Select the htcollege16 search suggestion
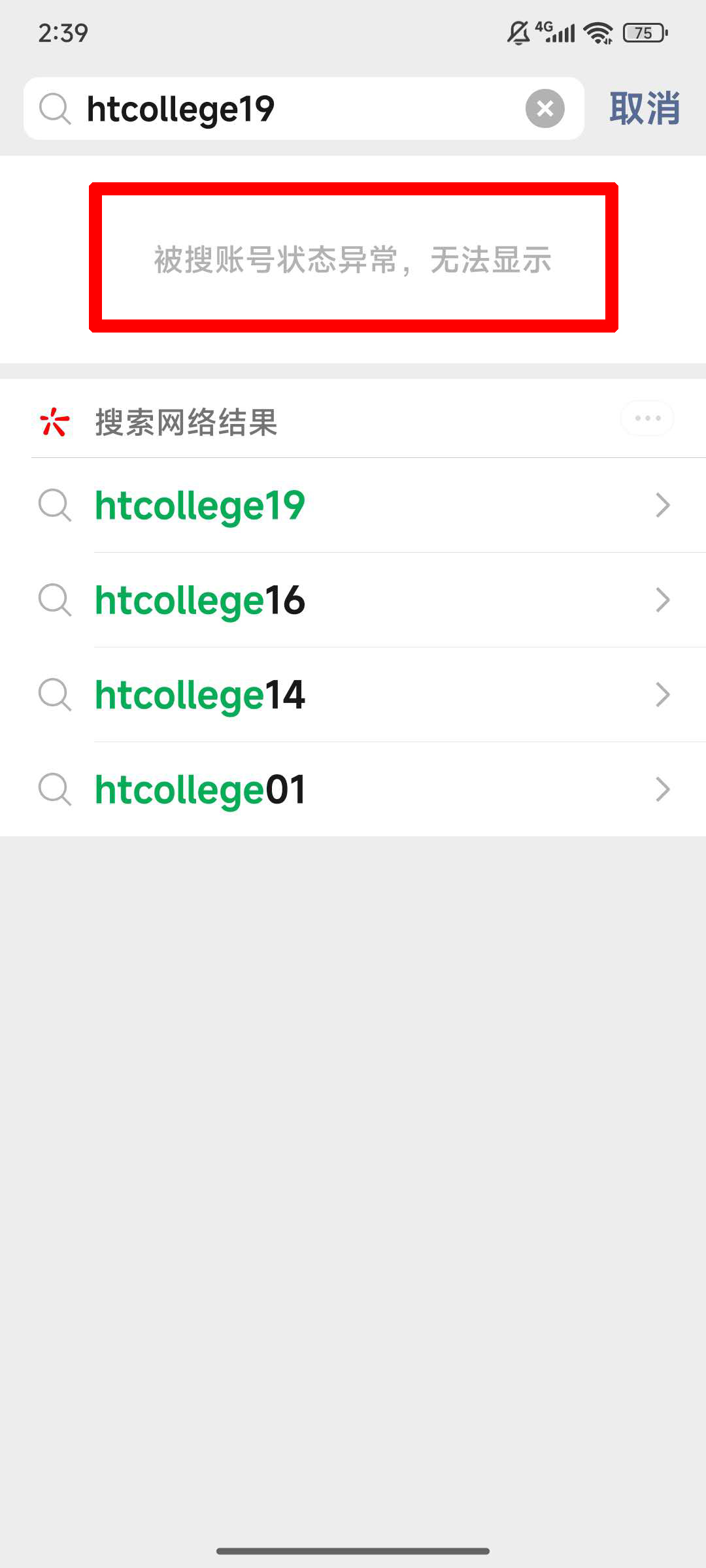Image resolution: width=706 pixels, height=1568 pixels. pyautogui.click(x=200, y=600)
